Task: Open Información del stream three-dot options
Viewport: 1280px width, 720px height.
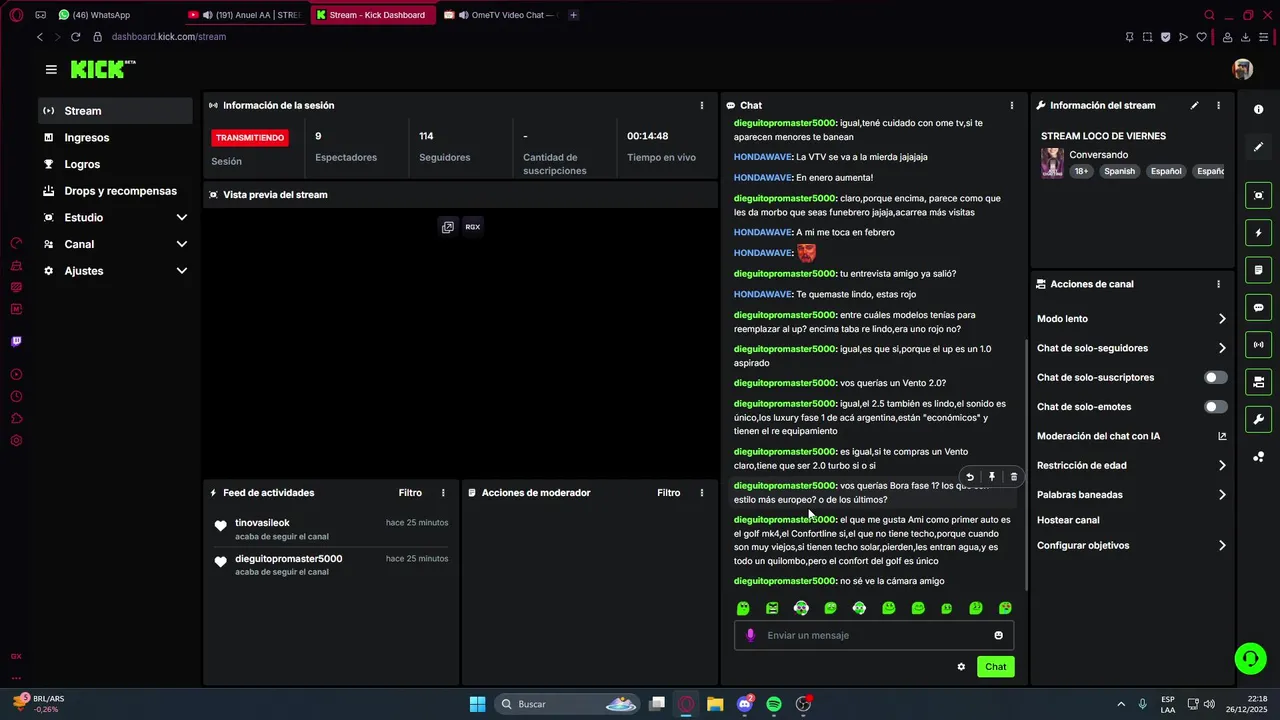Action: coord(1218,105)
